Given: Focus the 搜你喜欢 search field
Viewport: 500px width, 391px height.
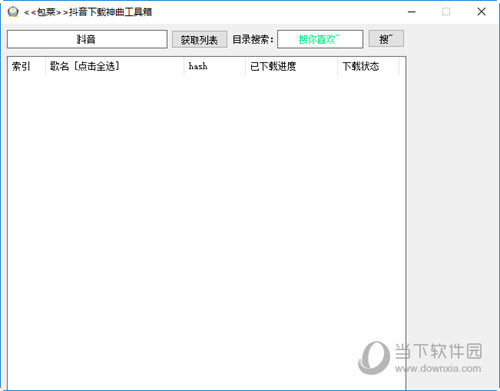Looking at the screenshot, I should pos(320,39).
